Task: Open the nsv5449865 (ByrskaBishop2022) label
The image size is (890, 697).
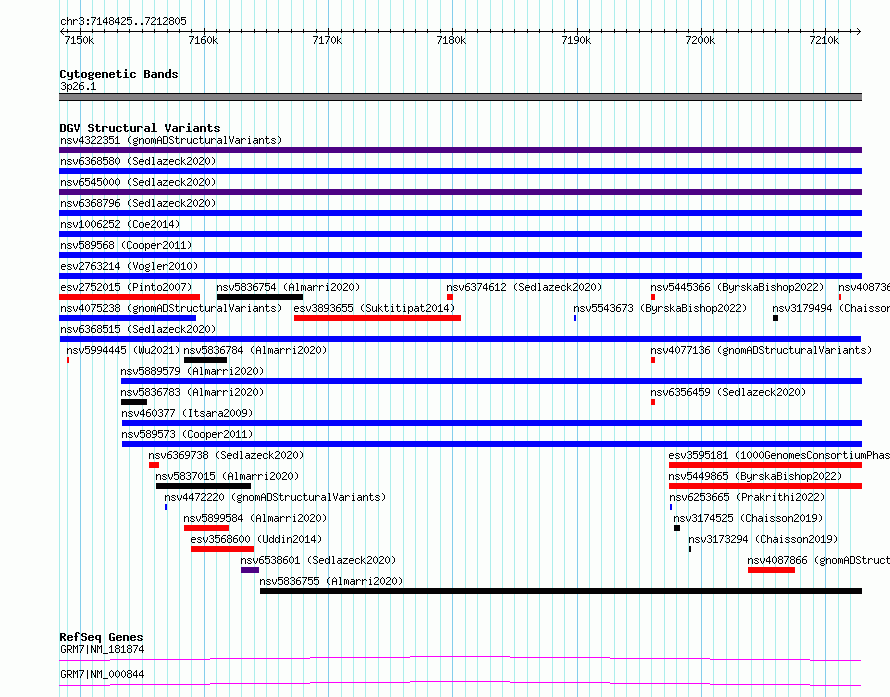Action: pos(755,476)
